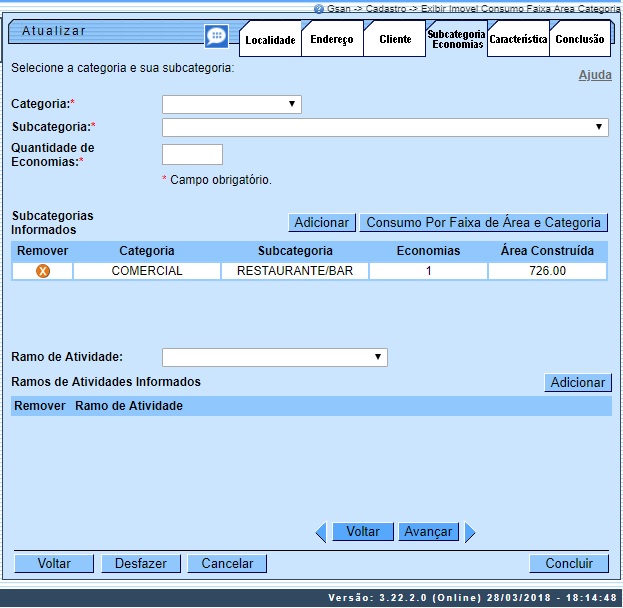Focus the Quantidade de Economias input field

coord(192,154)
